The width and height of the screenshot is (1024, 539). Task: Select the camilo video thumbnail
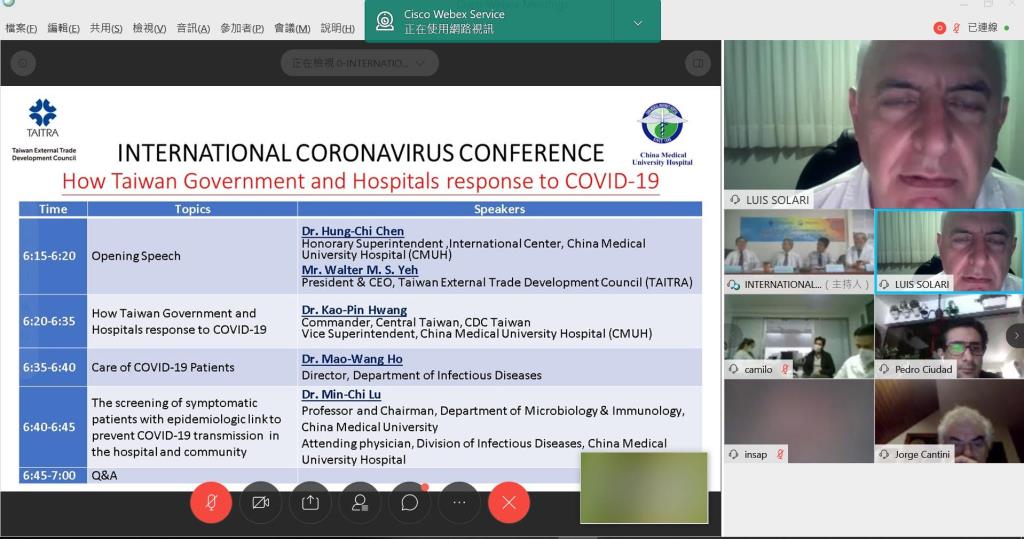[x=799, y=336]
